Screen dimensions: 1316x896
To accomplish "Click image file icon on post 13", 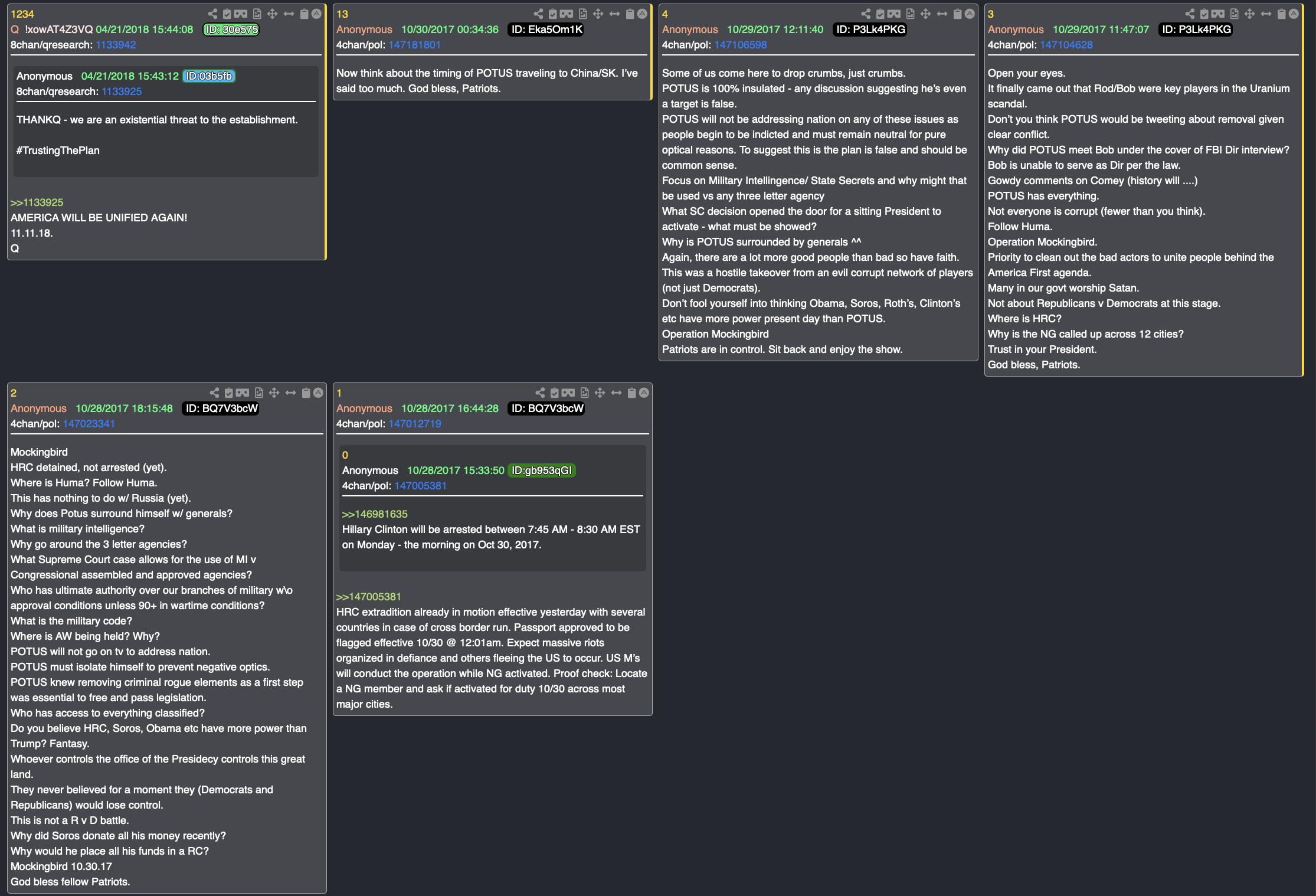I will pyautogui.click(x=582, y=14).
